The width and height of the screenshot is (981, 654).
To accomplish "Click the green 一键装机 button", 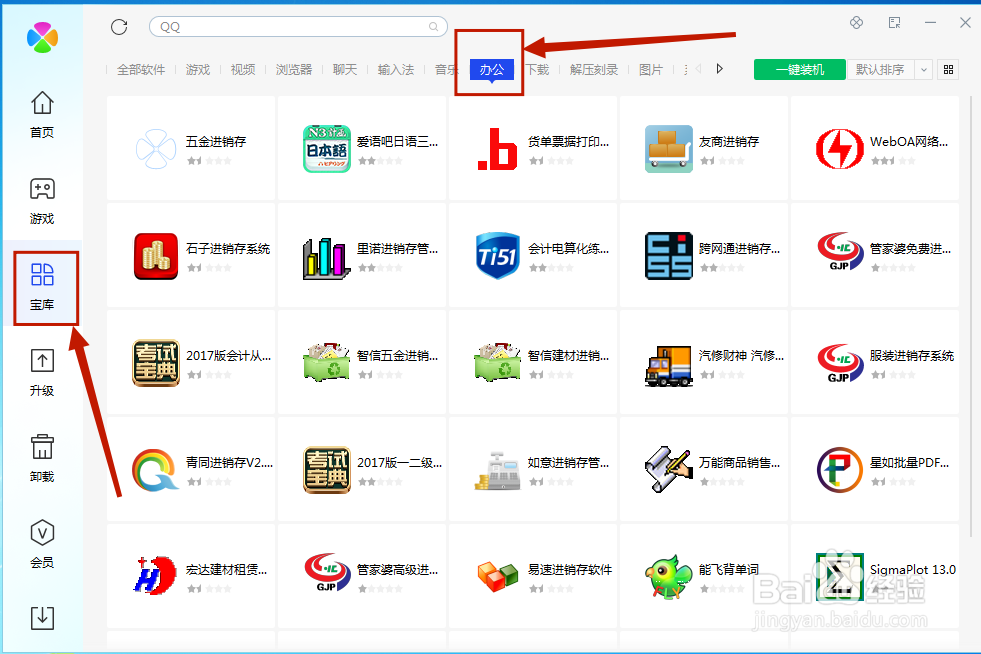I will coord(800,69).
